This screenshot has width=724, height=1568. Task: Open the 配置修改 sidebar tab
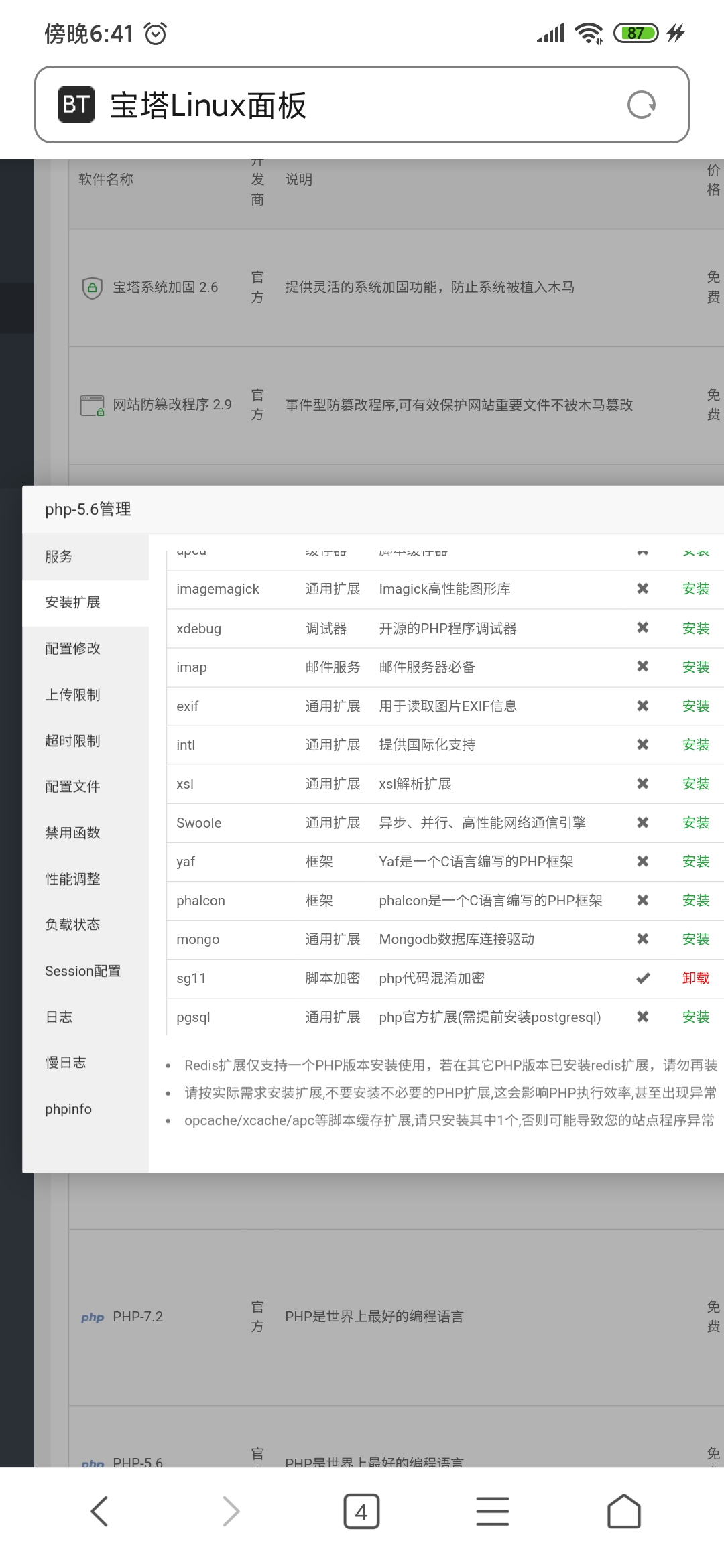click(86, 649)
